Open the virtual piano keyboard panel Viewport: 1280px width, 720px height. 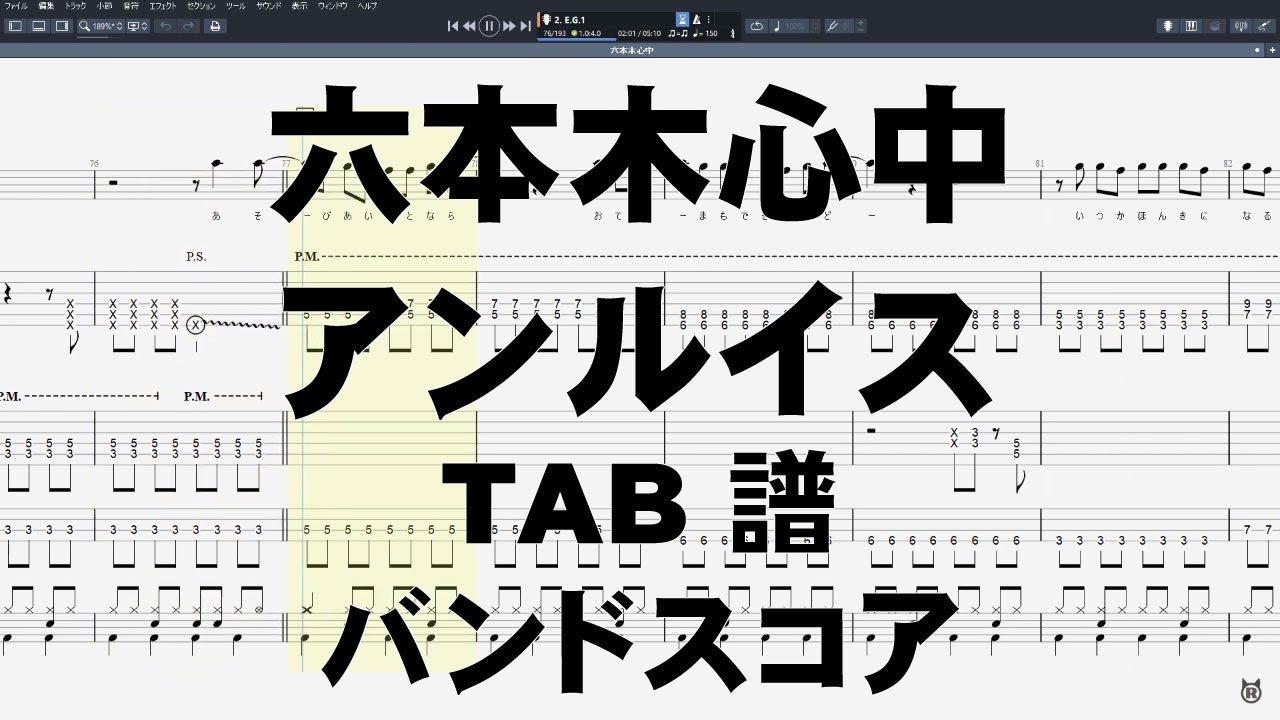[1192, 25]
